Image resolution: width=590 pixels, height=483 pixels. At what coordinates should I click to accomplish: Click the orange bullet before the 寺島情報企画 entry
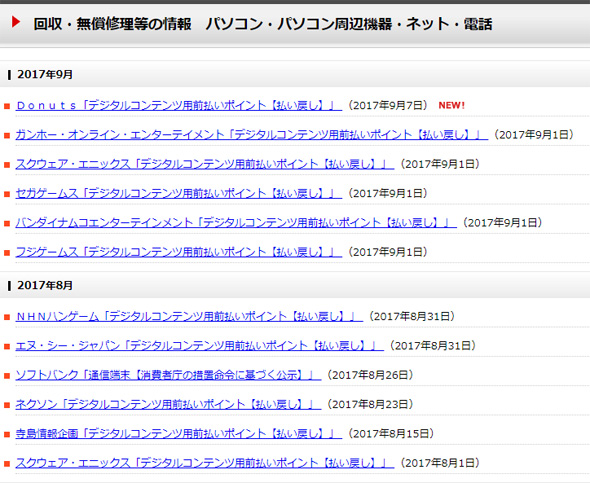(x=7, y=435)
